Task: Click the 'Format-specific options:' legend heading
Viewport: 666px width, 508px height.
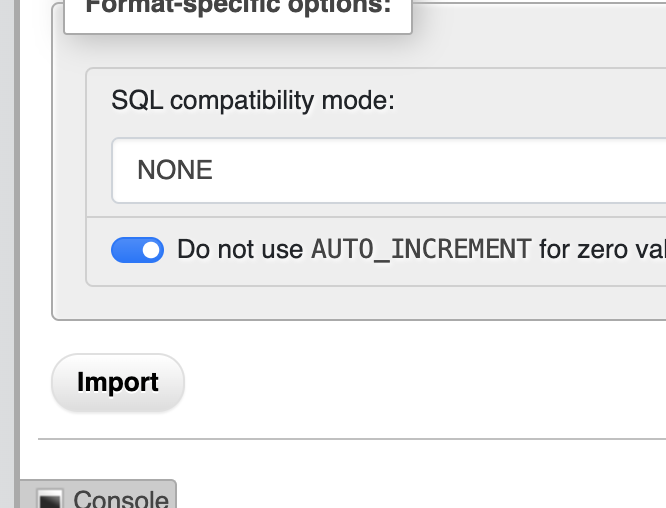Action: coord(237,8)
